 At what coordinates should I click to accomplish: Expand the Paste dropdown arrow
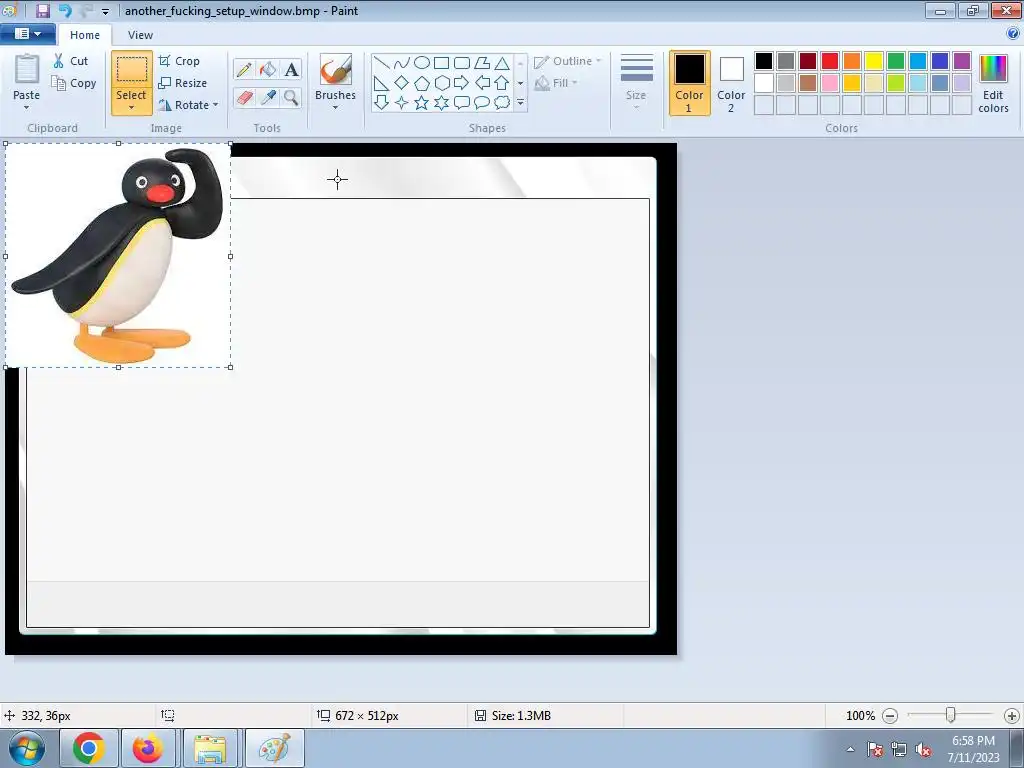[x=27, y=108]
